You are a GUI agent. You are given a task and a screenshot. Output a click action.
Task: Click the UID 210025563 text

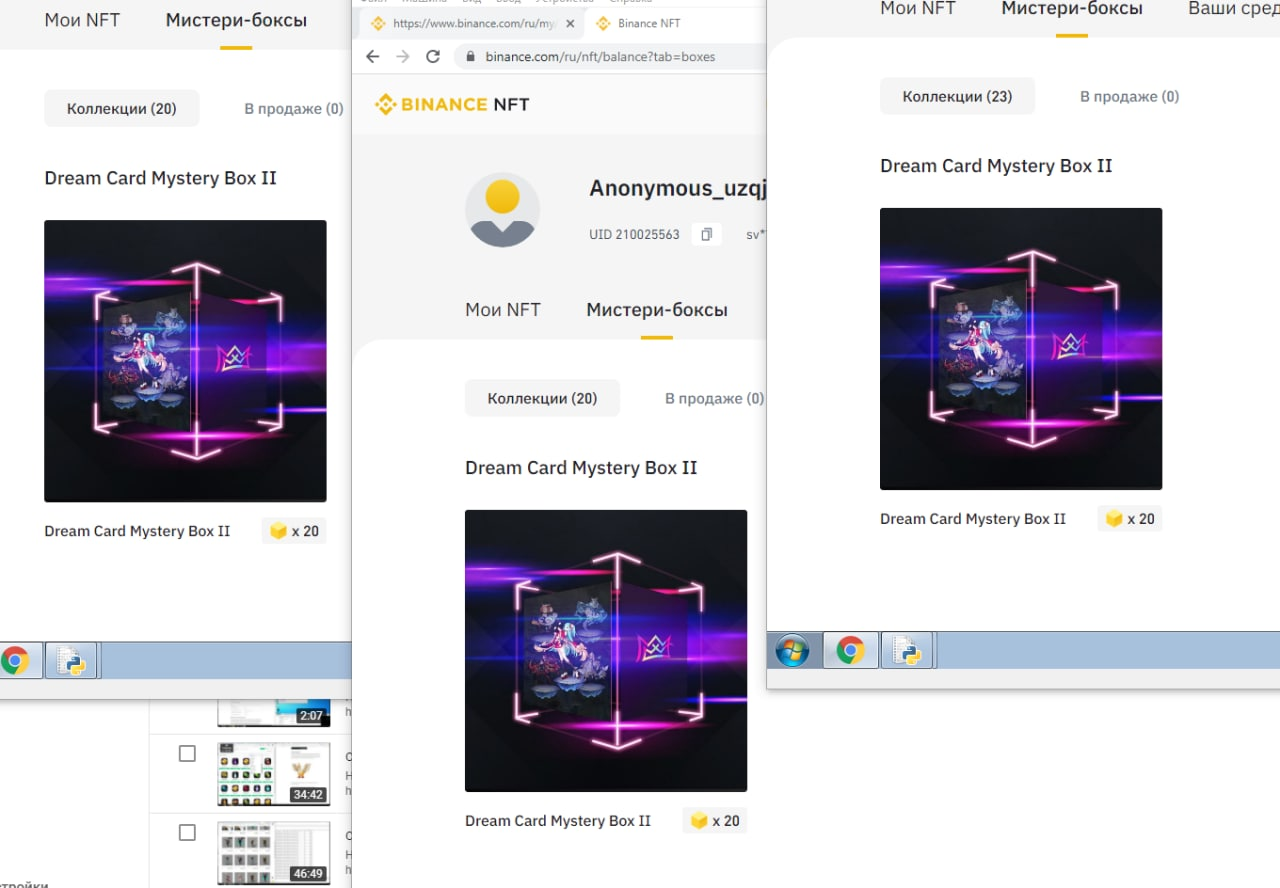click(x=634, y=235)
